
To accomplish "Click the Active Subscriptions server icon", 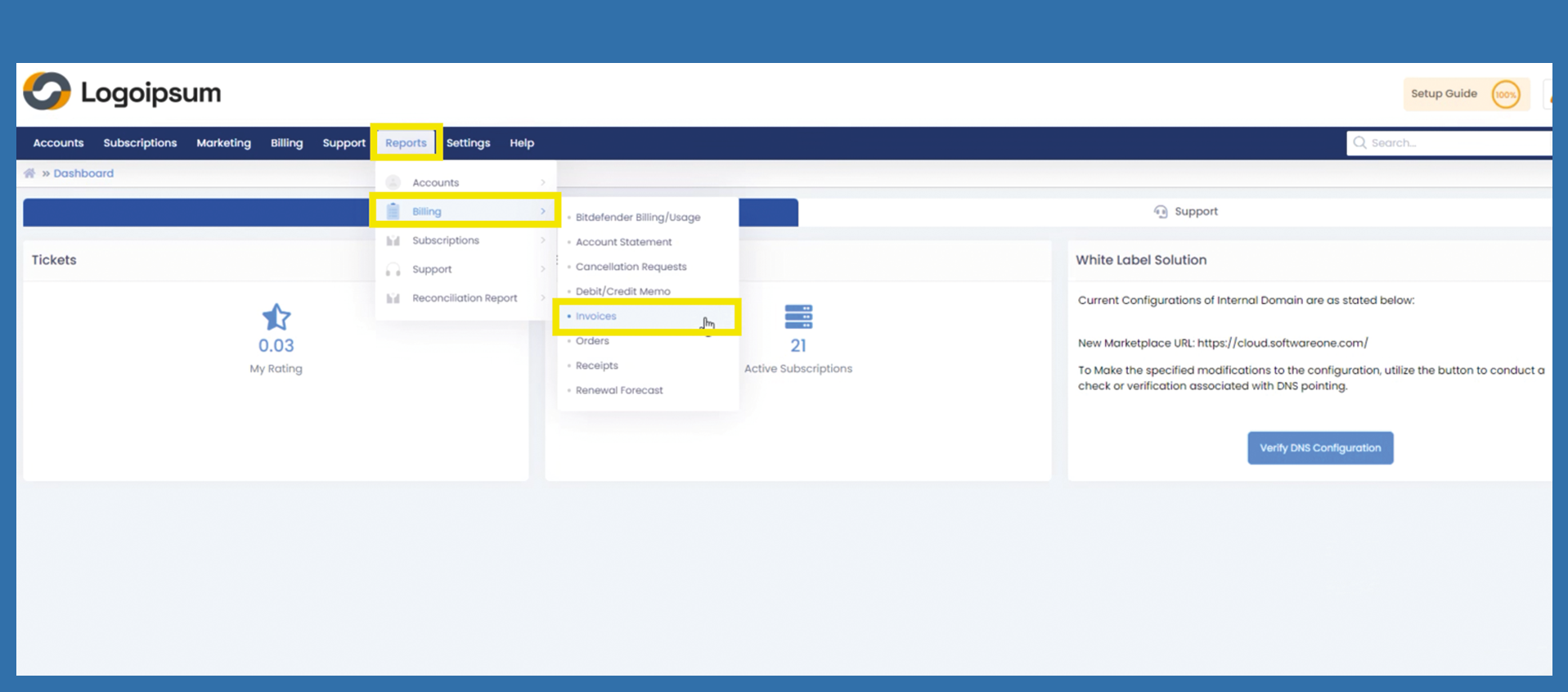I will tap(798, 317).
